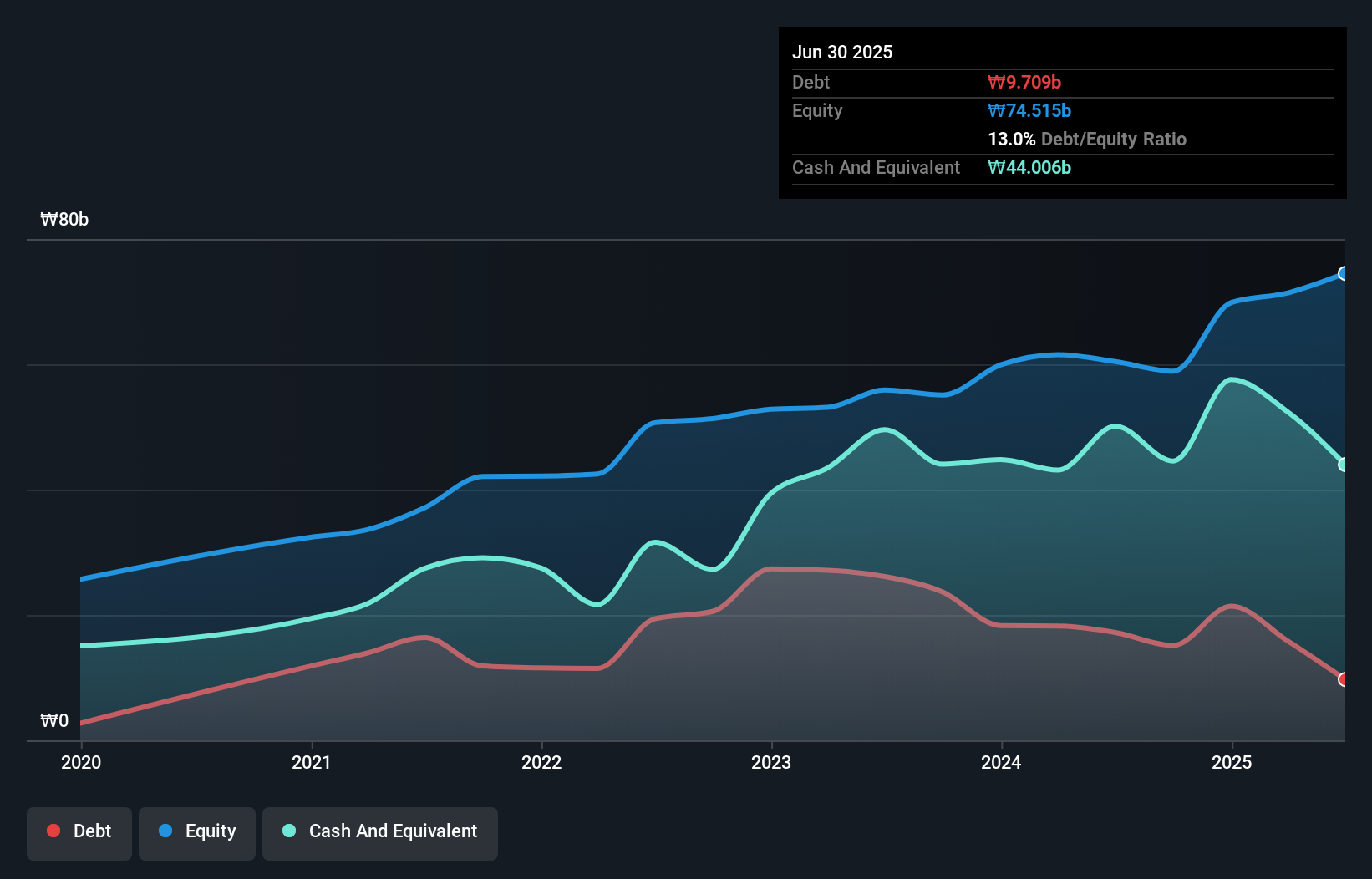
Task: Click the ₩80b gridline label
Action: click(x=64, y=219)
